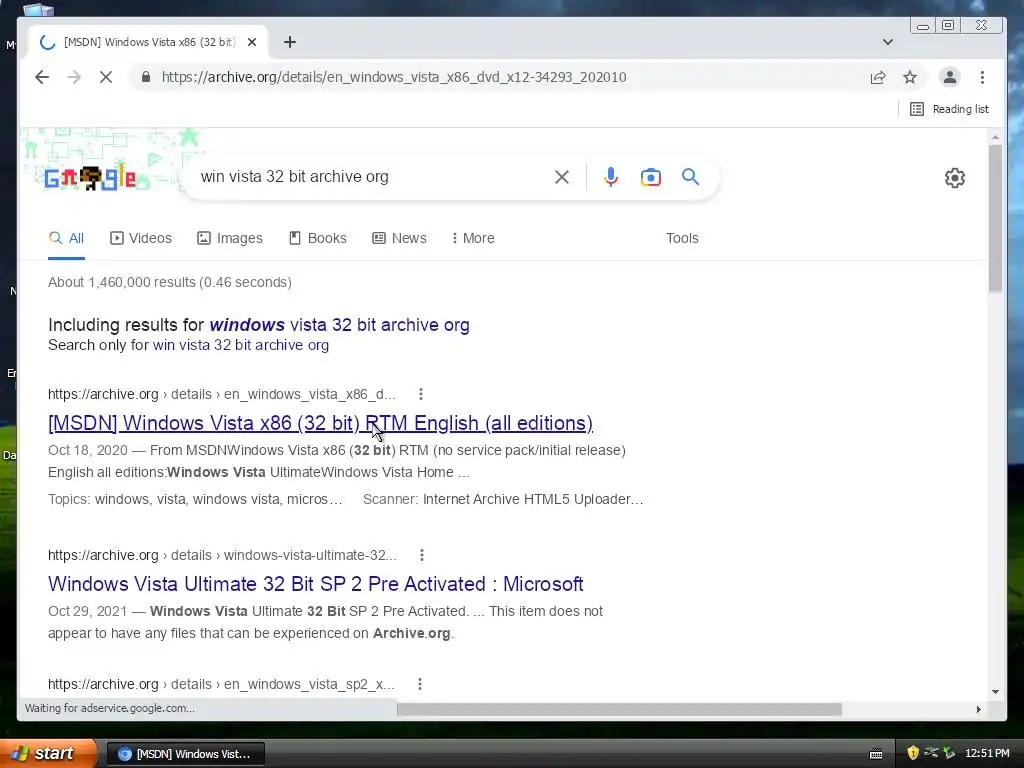Open the Chrome three-dot menu
The image size is (1024, 768).
[982, 77]
